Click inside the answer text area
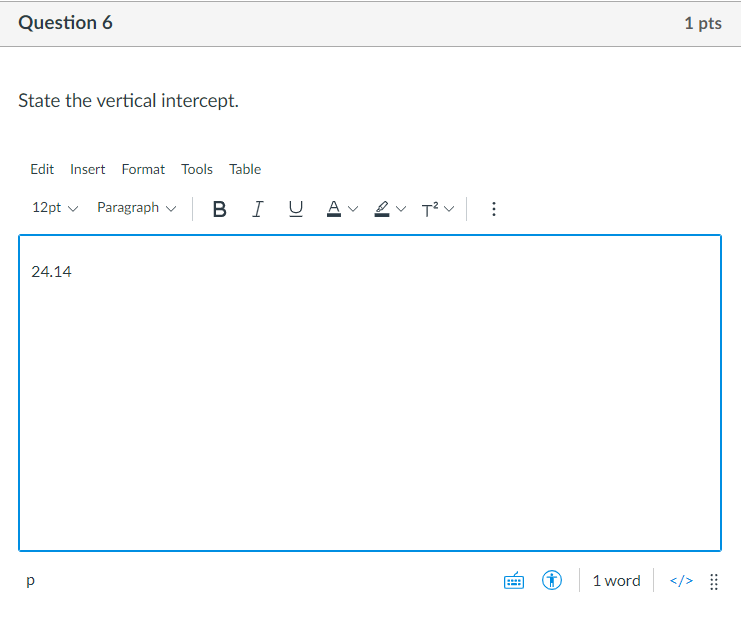The width and height of the screenshot is (741, 622). [x=370, y=393]
